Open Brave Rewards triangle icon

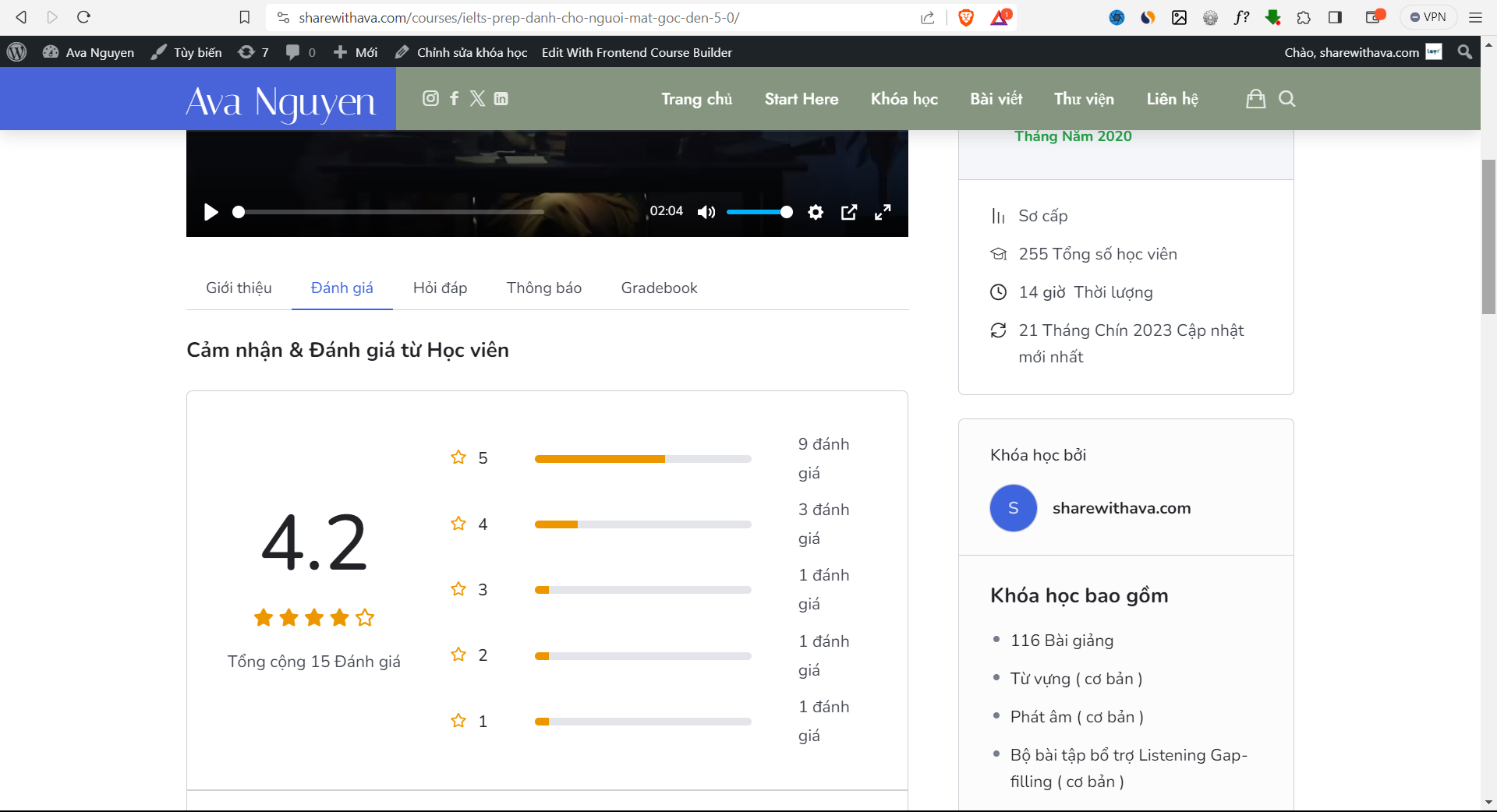1000,17
